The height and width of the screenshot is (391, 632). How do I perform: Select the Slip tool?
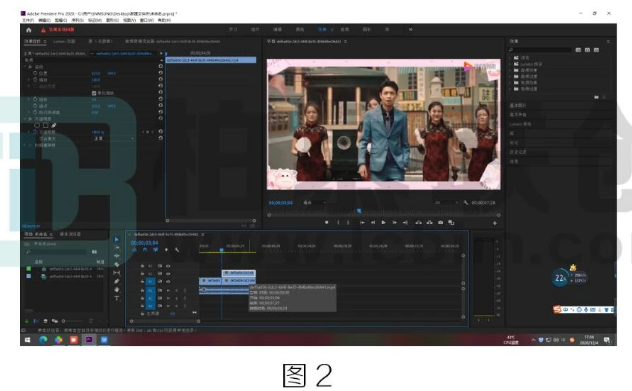click(117, 273)
